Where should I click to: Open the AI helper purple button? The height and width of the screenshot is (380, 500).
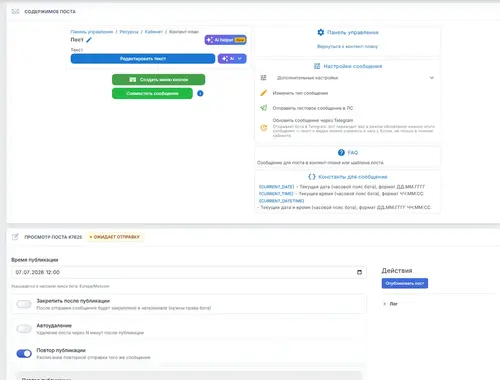click(226, 40)
